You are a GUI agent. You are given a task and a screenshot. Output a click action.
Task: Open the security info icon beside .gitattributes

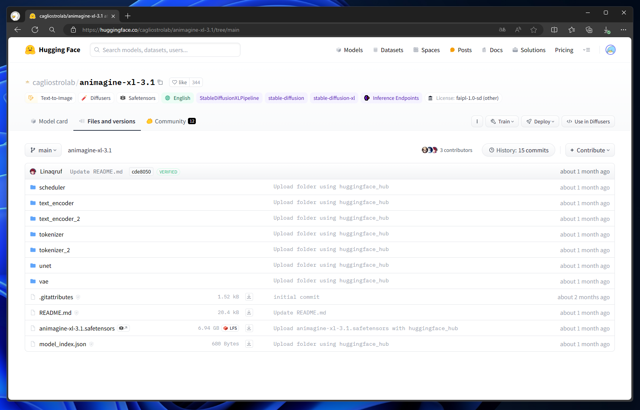click(78, 297)
